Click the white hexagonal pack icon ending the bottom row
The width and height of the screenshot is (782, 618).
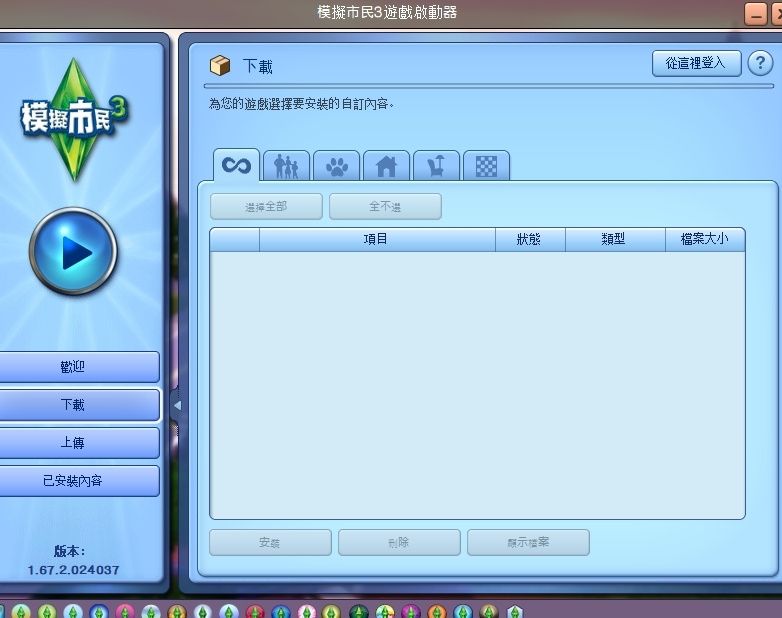515,612
